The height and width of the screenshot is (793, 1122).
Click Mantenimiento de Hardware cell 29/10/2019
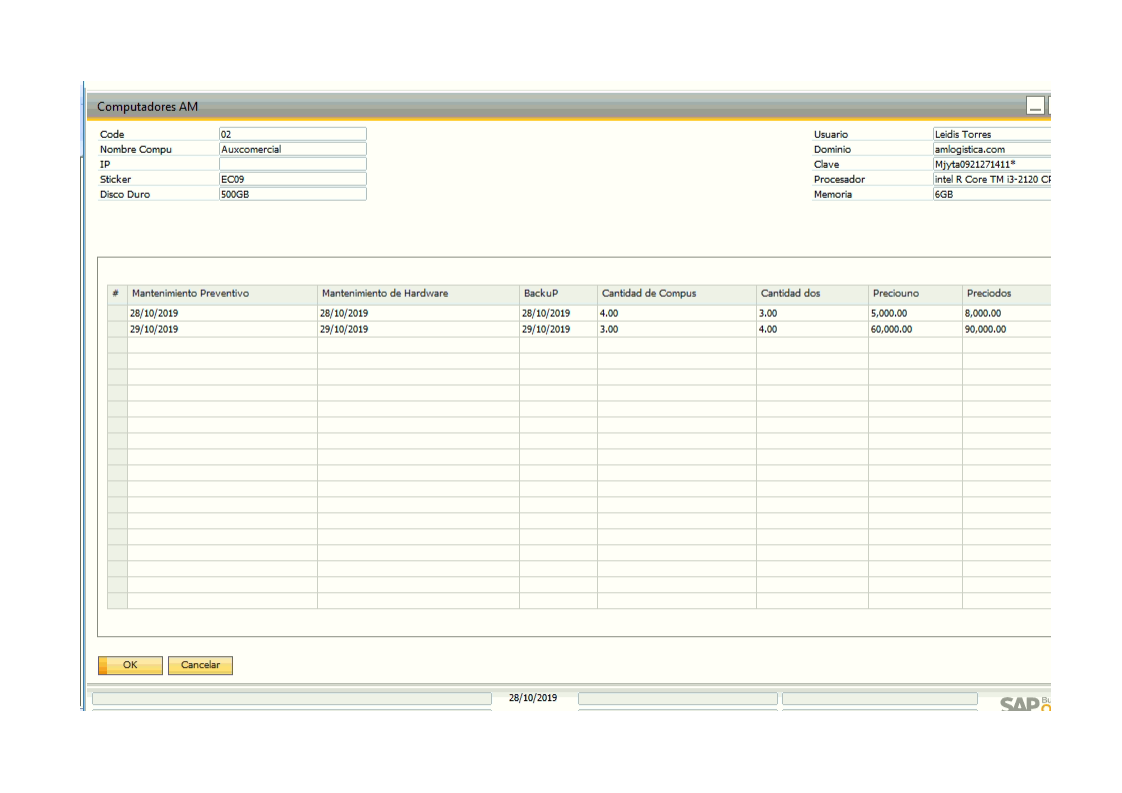[x=419, y=329]
